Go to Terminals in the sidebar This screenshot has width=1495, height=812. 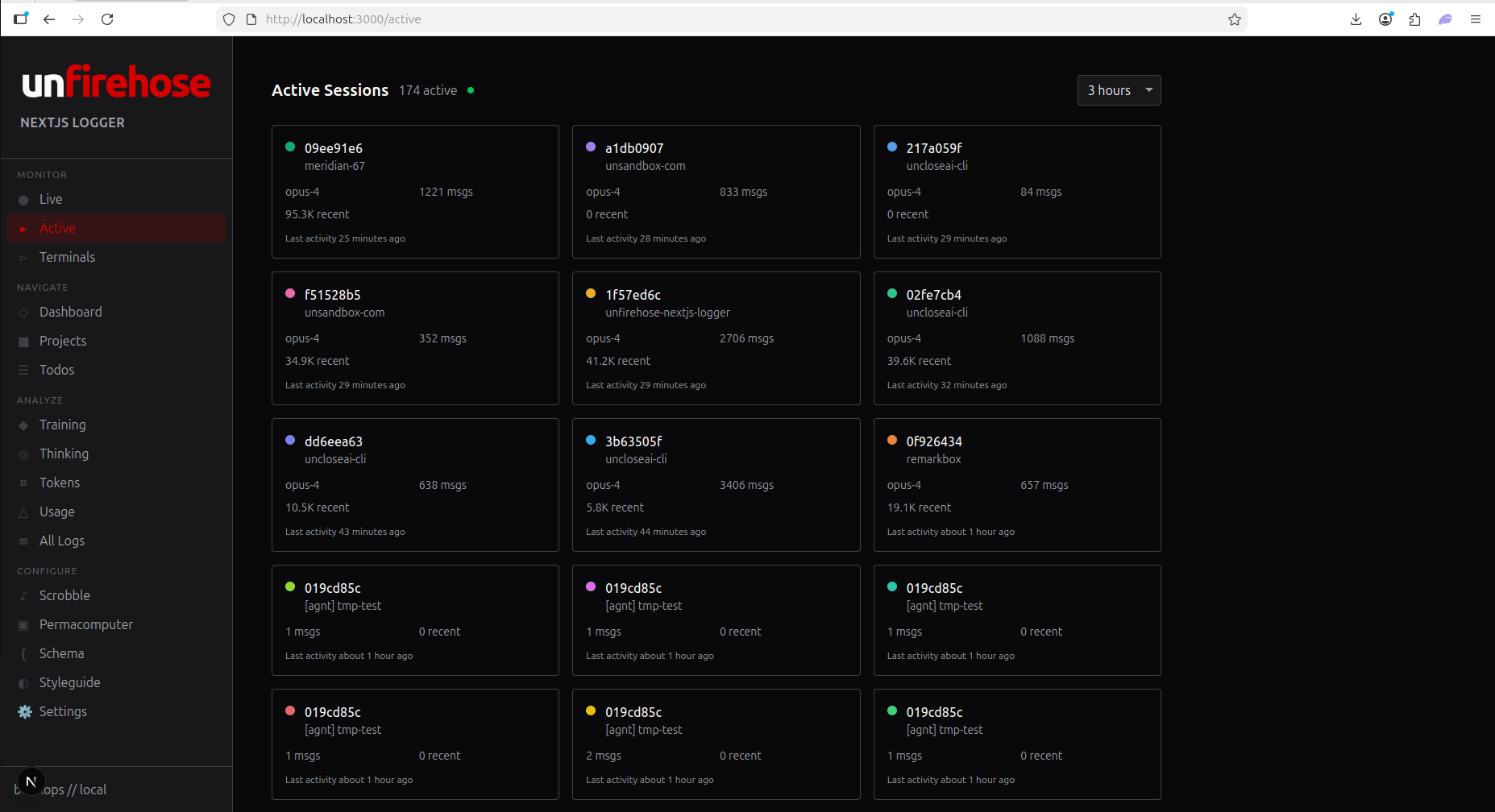tap(67, 257)
